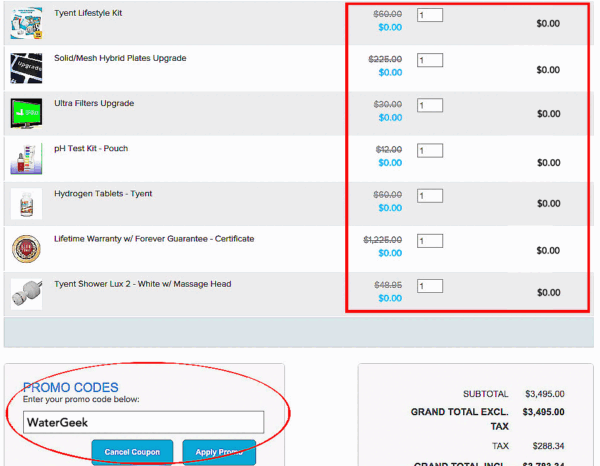The image size is (600, 466).
Task: Open the Tyent Lifestyle Kit product thumbnail
Action: tap(26, 23)
